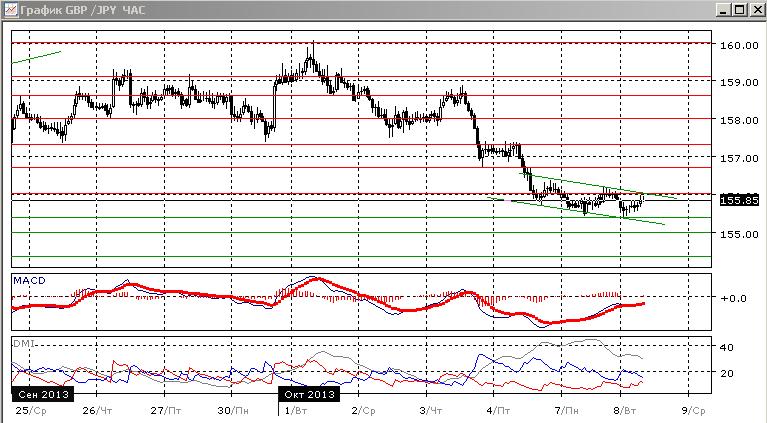This screenshot has width=767, height=423.
Task: Click the 3/Чт date label
Action: click(x=430, y=410)
